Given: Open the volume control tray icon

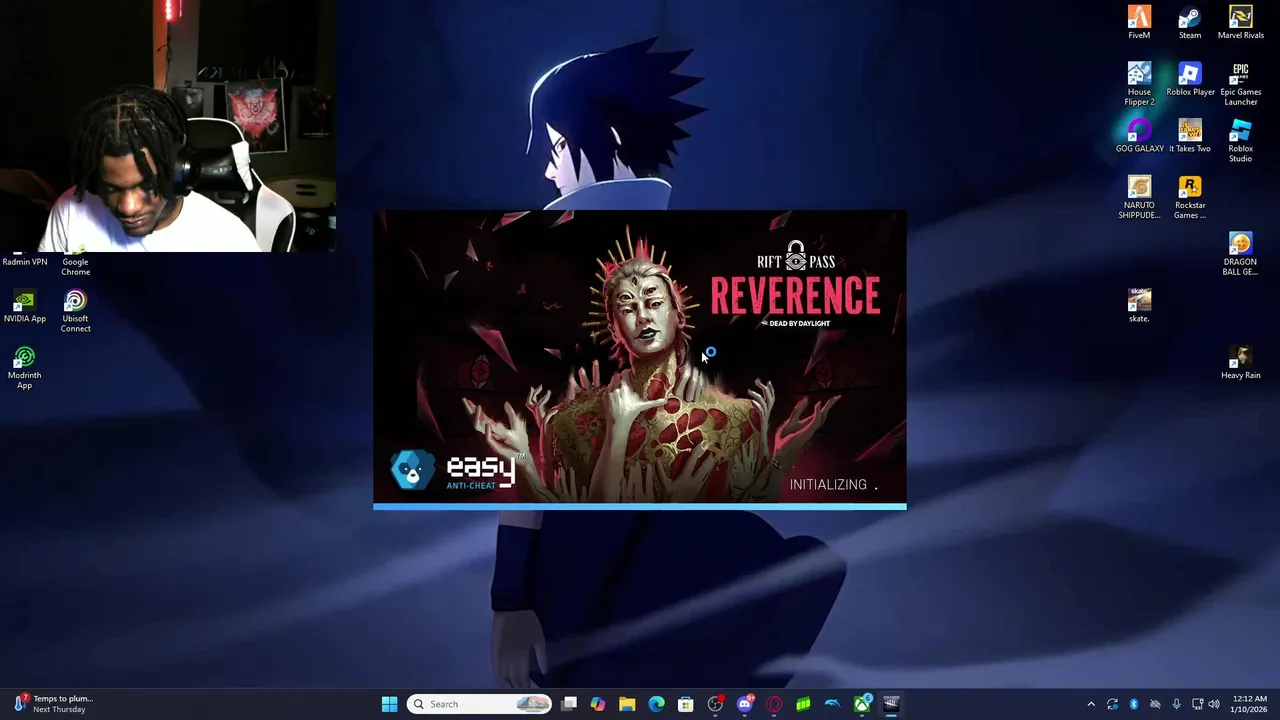Looking at the screenshot, I should tap(1214, 704).
